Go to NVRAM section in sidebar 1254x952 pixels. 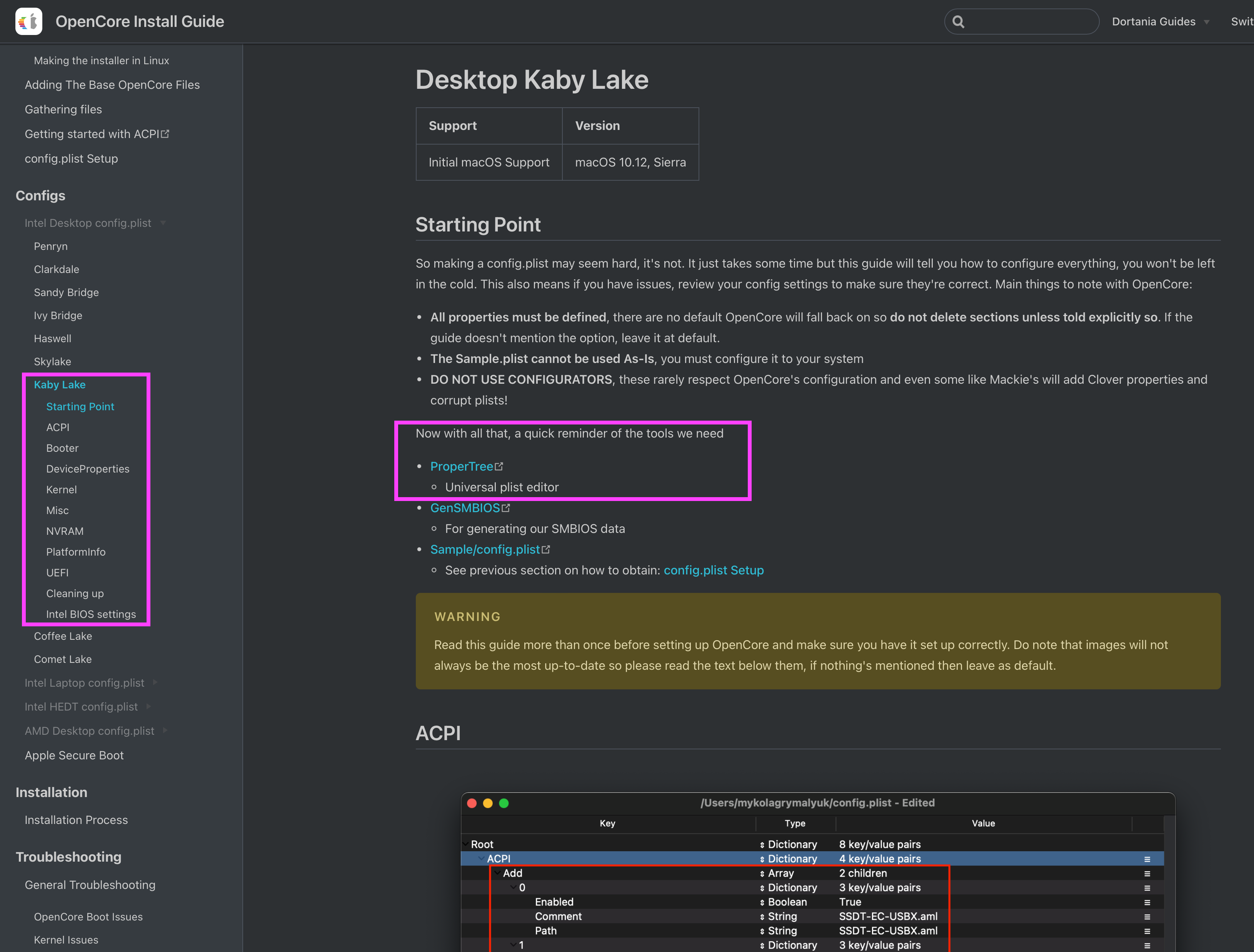pos(65,531)
